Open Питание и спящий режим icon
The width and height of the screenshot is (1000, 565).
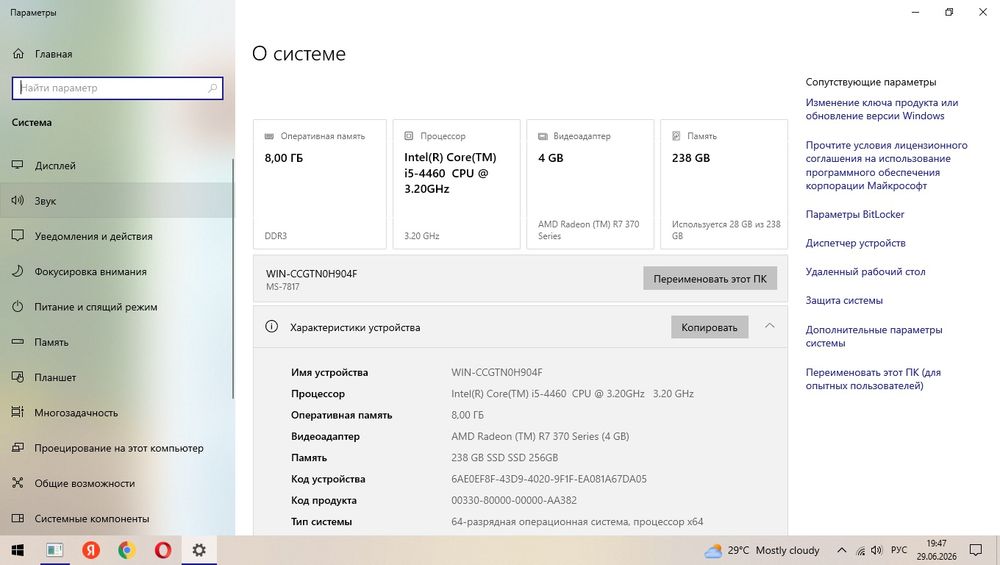[x=18, y=307]
